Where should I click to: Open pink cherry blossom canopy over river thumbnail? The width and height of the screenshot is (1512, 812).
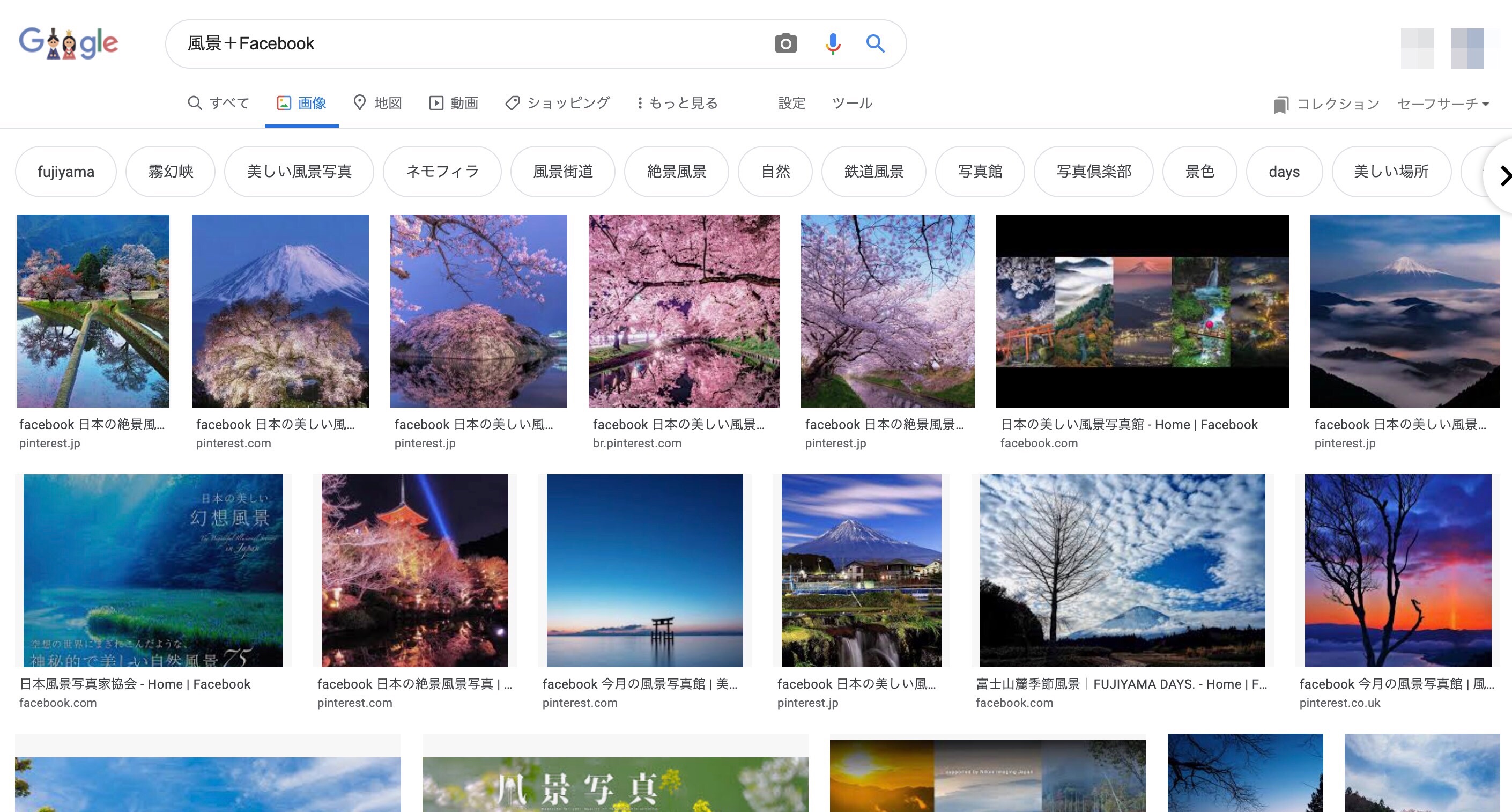coord(684,311)
